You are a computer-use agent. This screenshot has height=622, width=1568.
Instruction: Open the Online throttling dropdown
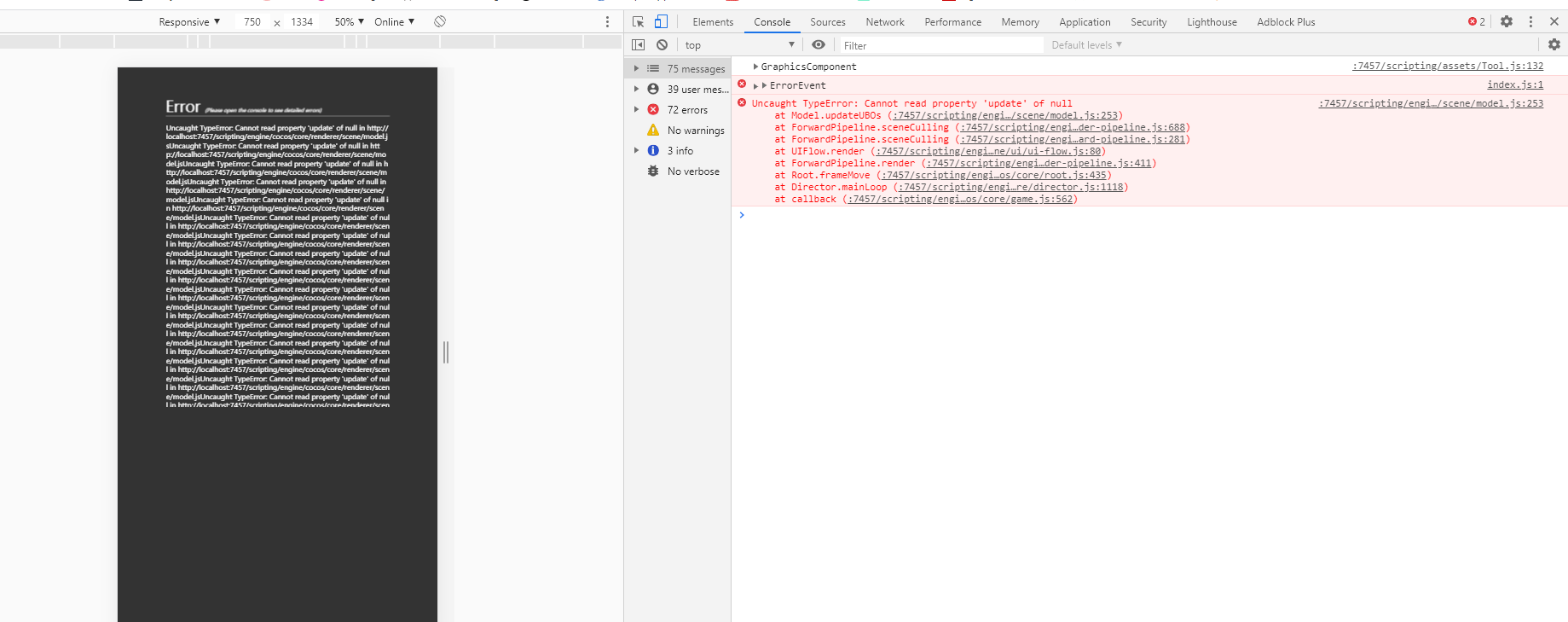(394, 21)
